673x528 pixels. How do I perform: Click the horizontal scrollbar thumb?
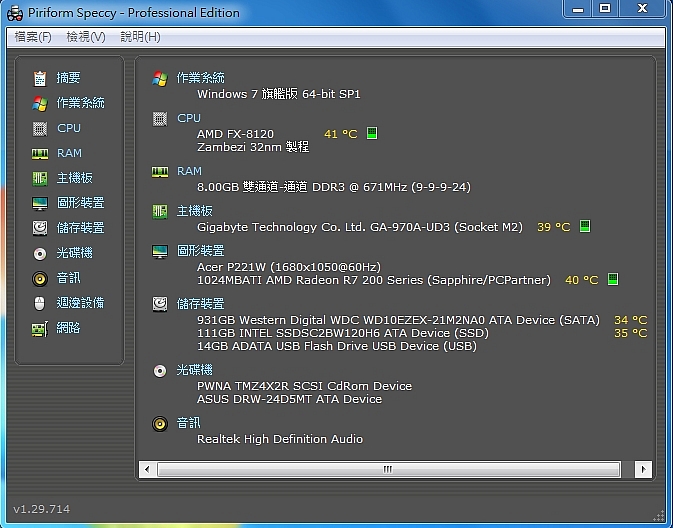click(388, 469)
